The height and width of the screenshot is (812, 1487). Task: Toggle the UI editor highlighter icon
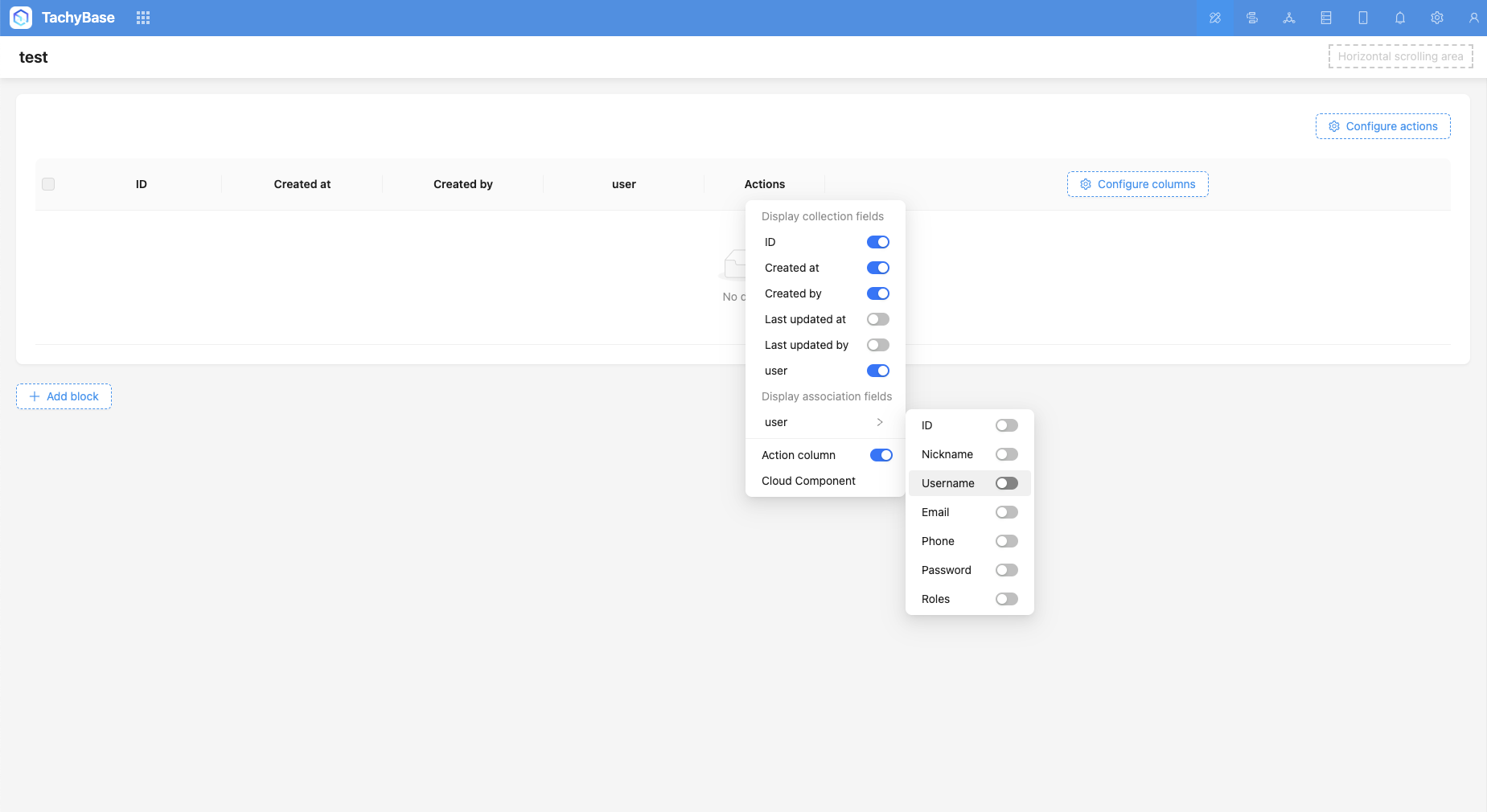1215,18
